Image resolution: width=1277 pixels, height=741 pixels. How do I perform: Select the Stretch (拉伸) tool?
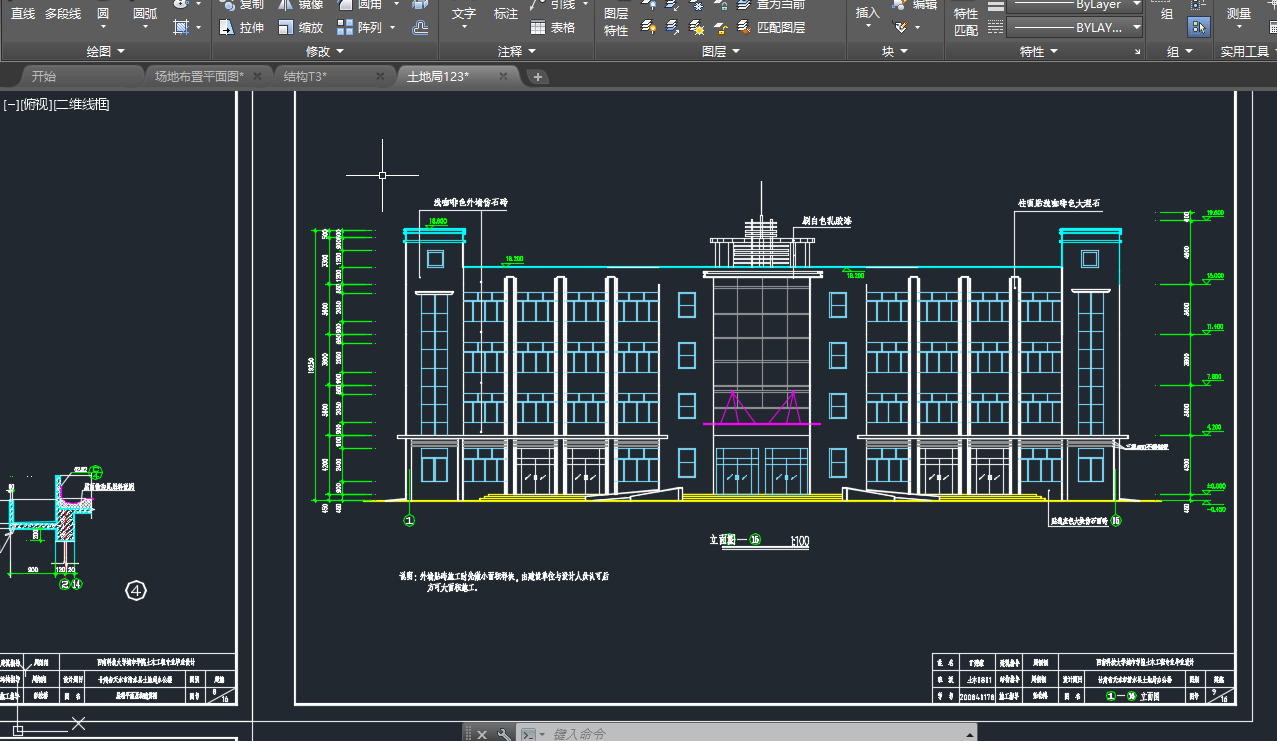pyautogui.click(x=241, y=28)
